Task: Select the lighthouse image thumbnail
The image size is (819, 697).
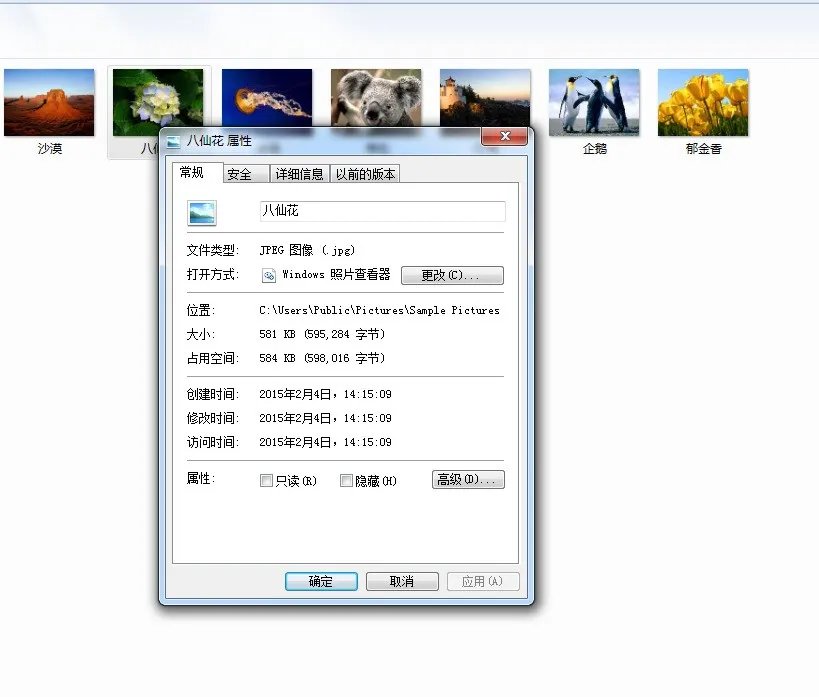Action: point(485,97)
